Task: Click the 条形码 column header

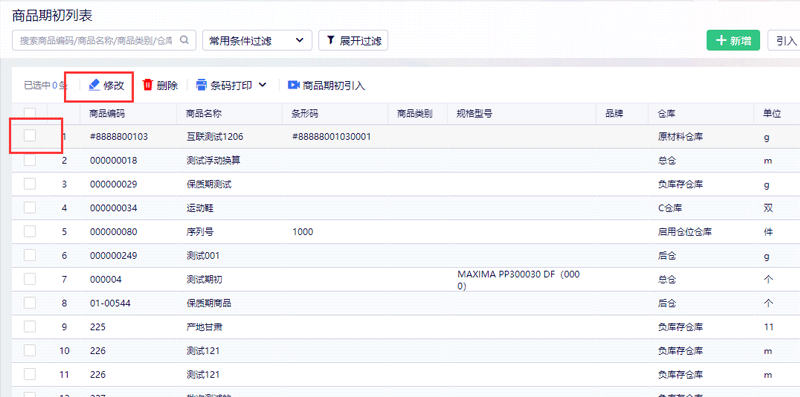Action: pos(305,113)
